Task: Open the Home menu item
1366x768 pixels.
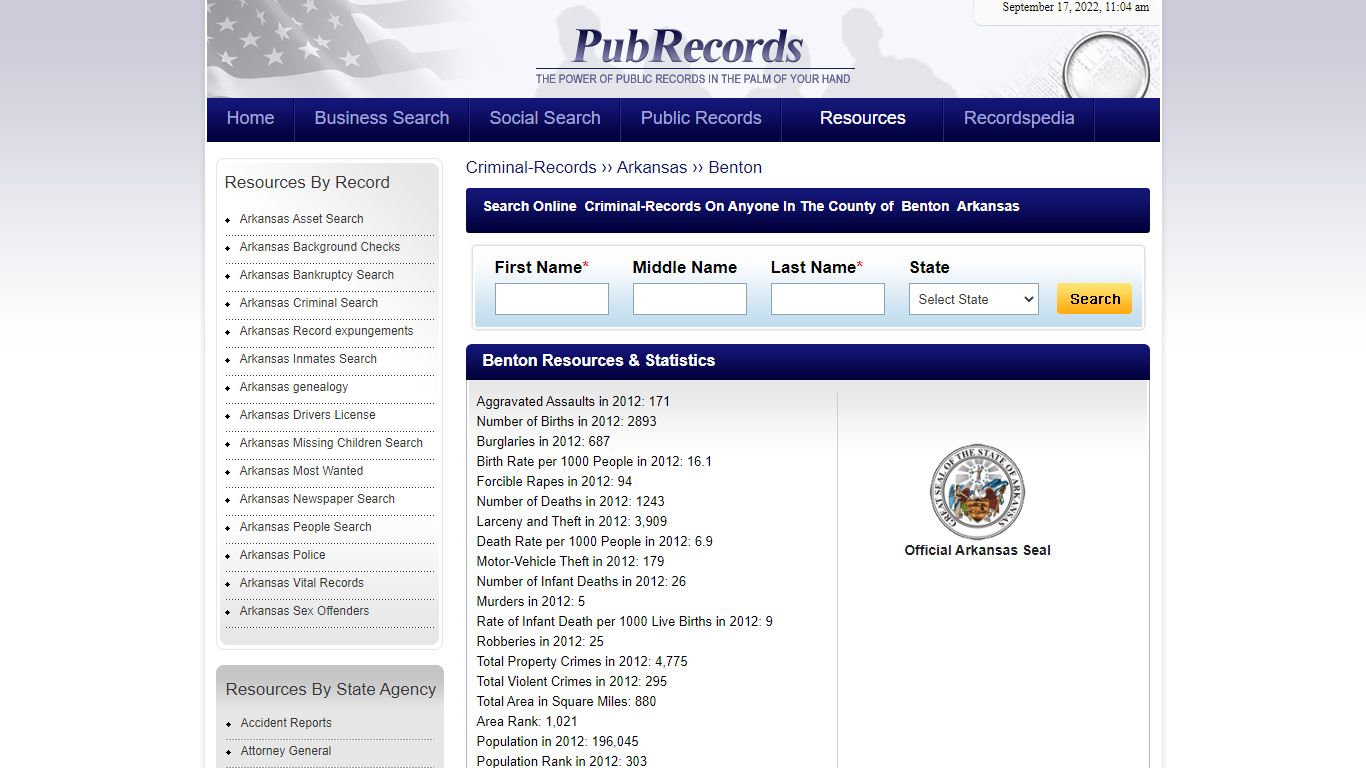Action: coord(250,118)
